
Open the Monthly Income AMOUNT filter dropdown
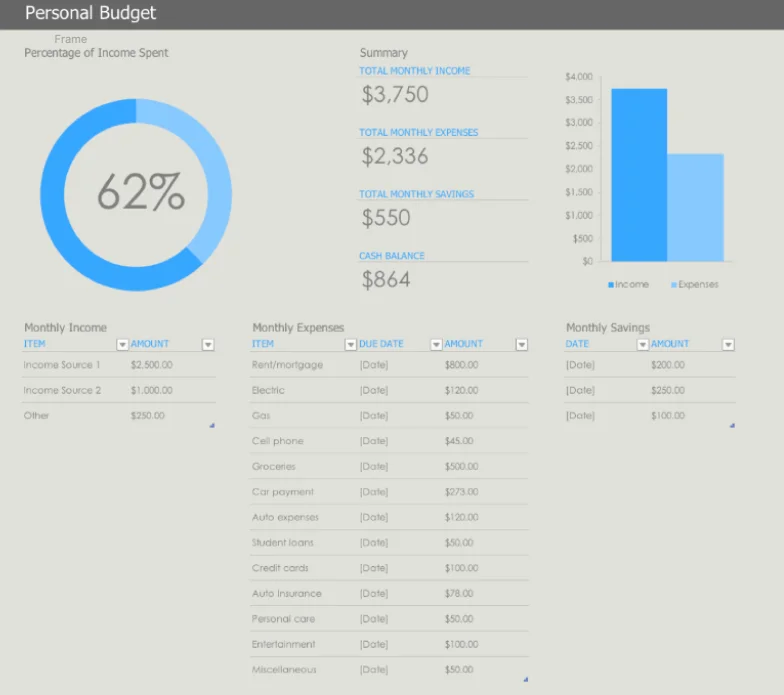(208, 344)
